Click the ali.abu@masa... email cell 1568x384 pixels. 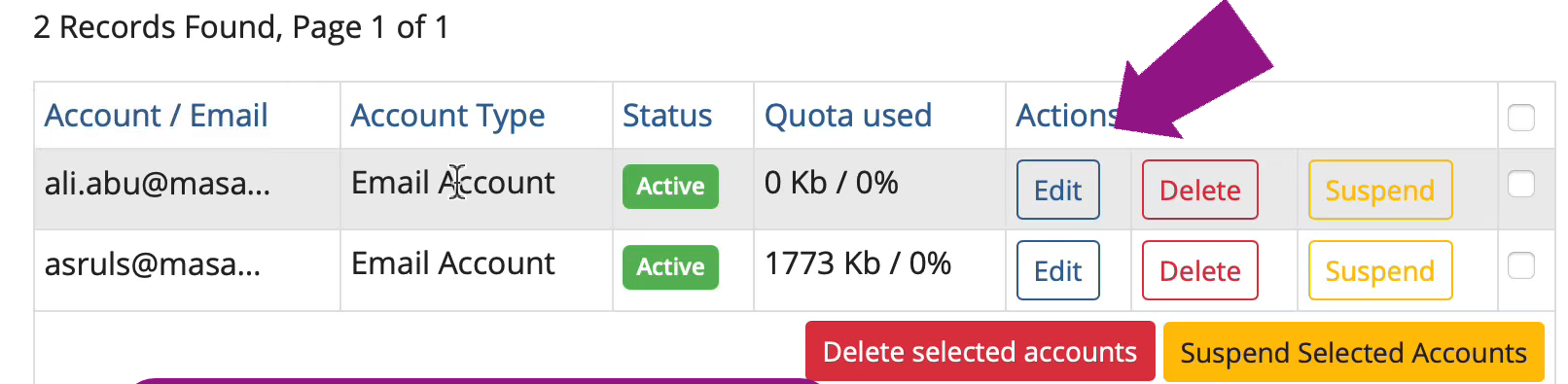pos(158,183)
